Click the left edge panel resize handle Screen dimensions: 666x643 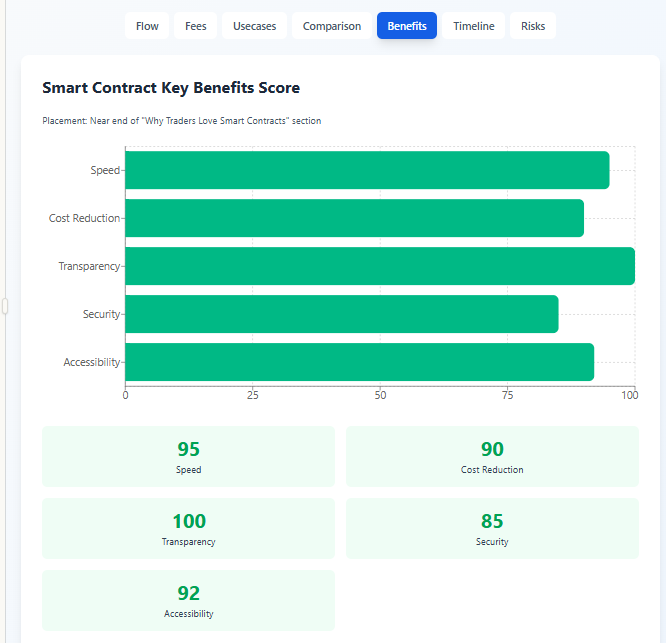[x=4, y=306]
